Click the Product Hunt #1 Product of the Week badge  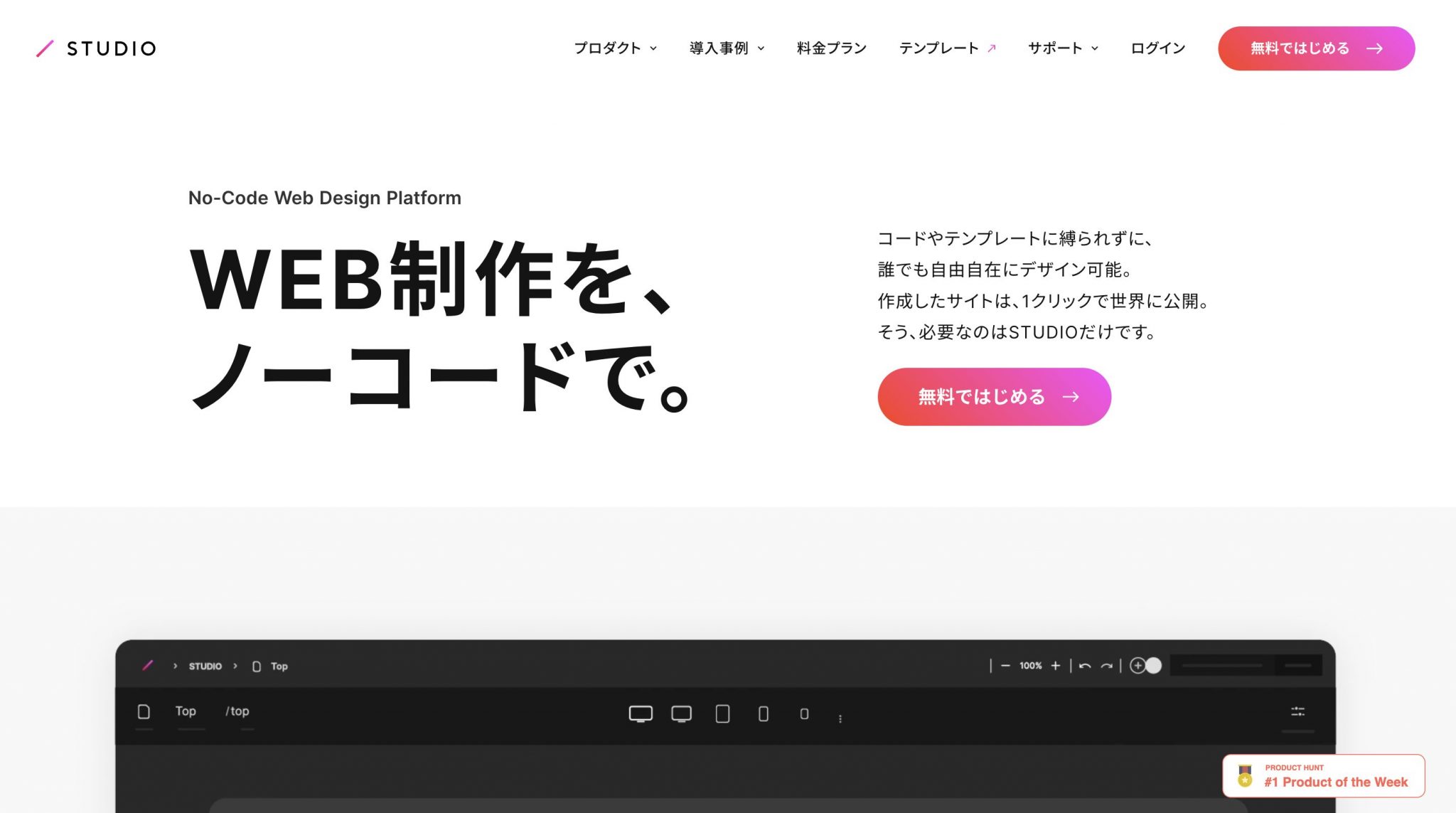[1323, 775]
